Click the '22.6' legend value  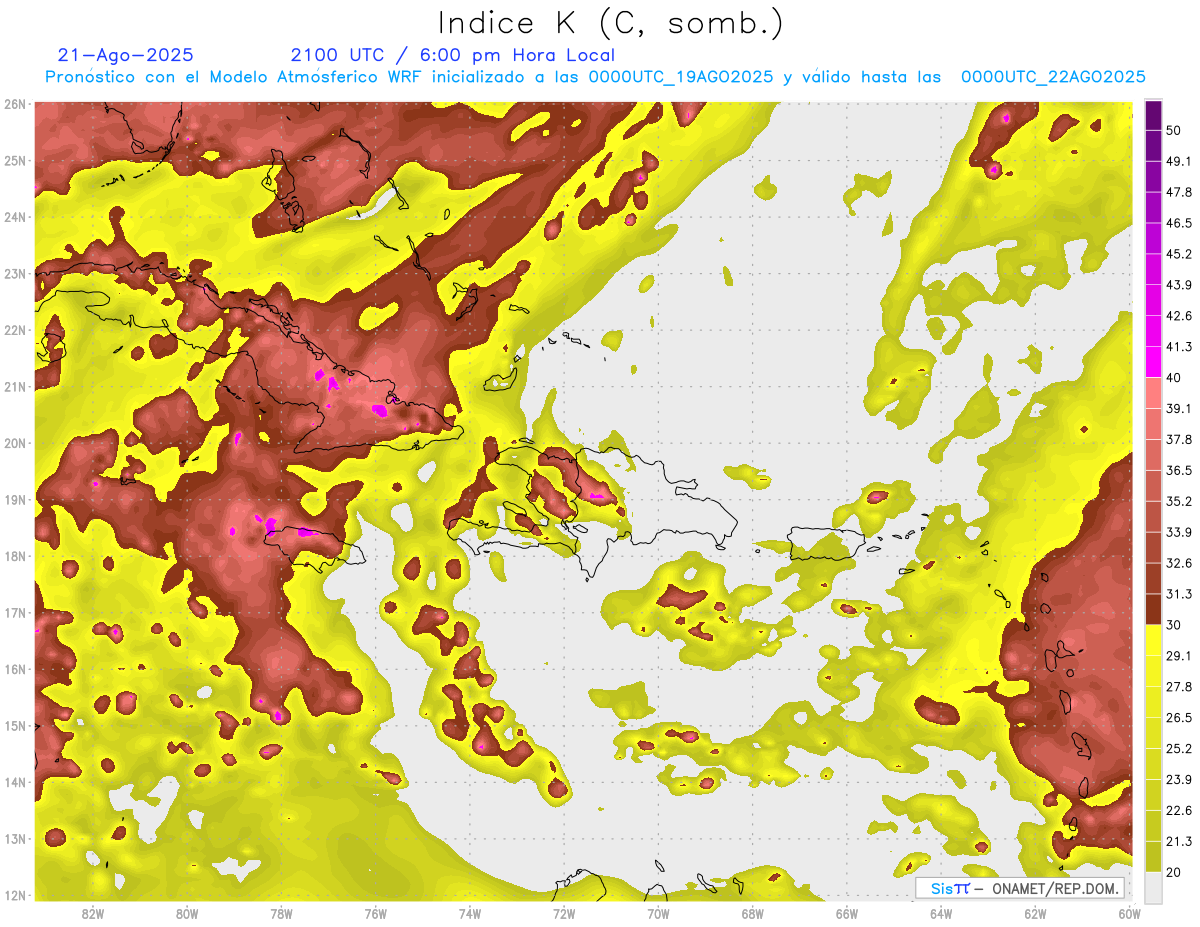click(1179, 810)
